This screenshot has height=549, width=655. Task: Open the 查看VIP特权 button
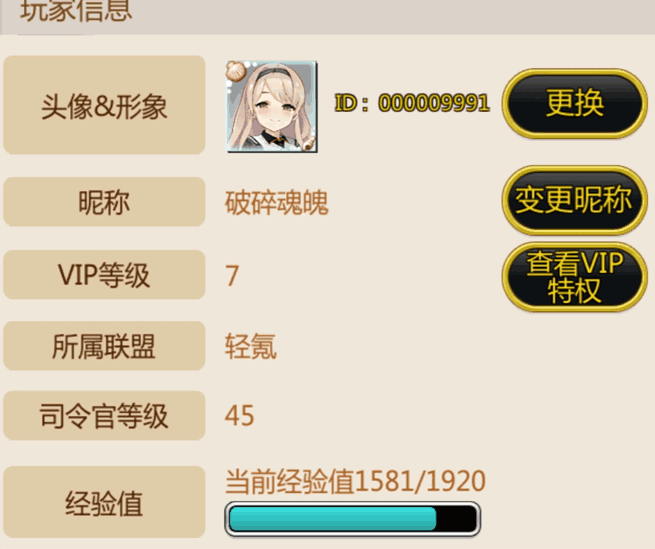pyautogui.click(x=575, y=277)
